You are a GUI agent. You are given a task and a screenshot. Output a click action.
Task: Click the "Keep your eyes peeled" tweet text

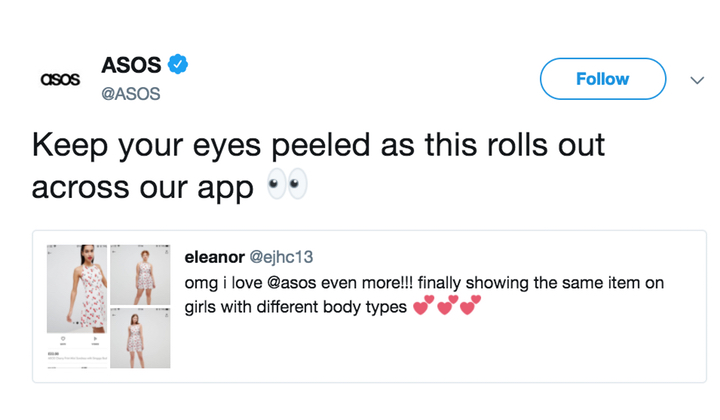318,145
